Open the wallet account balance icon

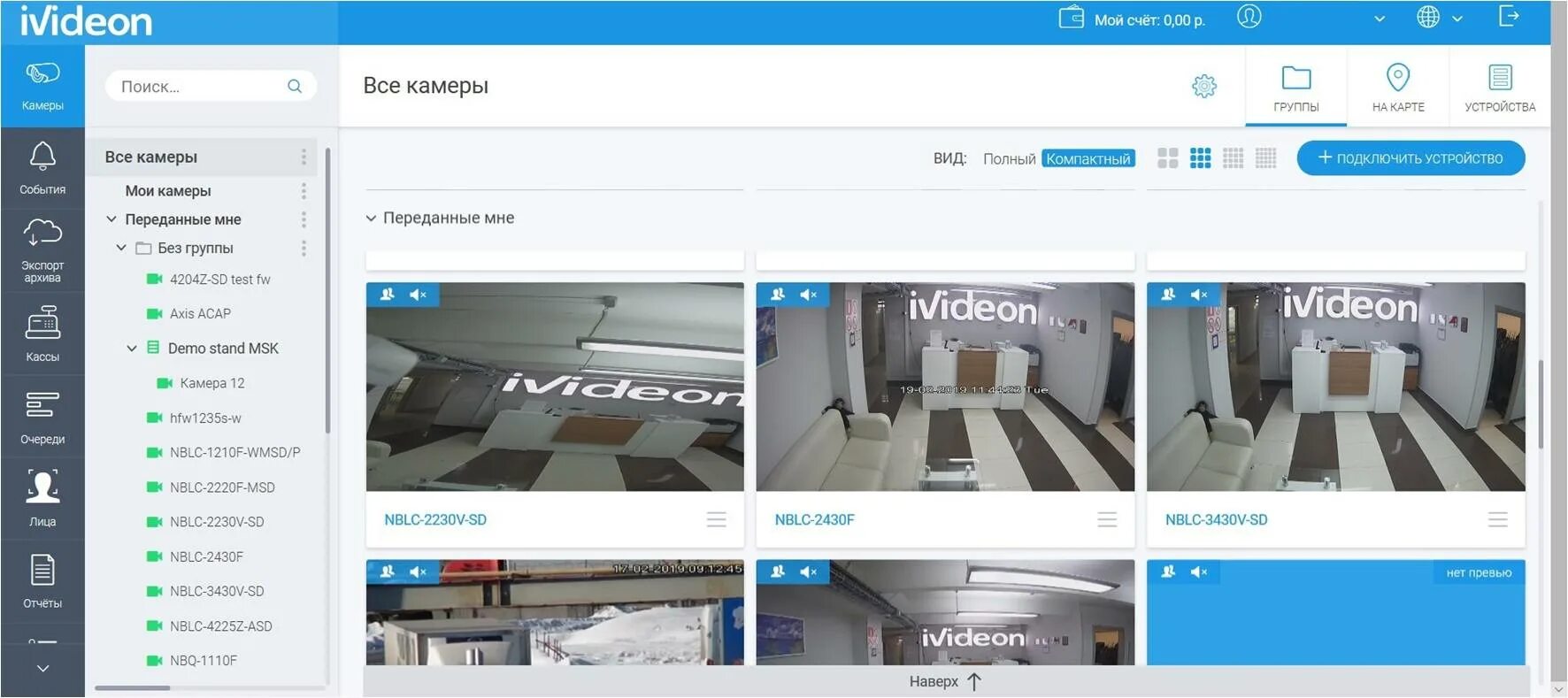tap(1072, 18)
